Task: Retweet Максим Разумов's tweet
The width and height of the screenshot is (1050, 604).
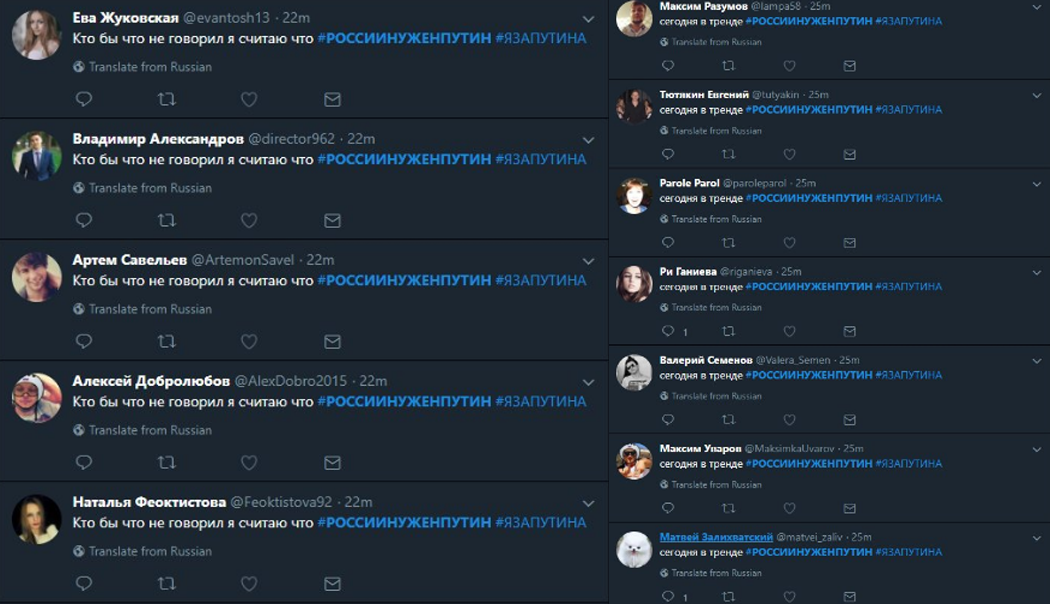Action: 729,66
